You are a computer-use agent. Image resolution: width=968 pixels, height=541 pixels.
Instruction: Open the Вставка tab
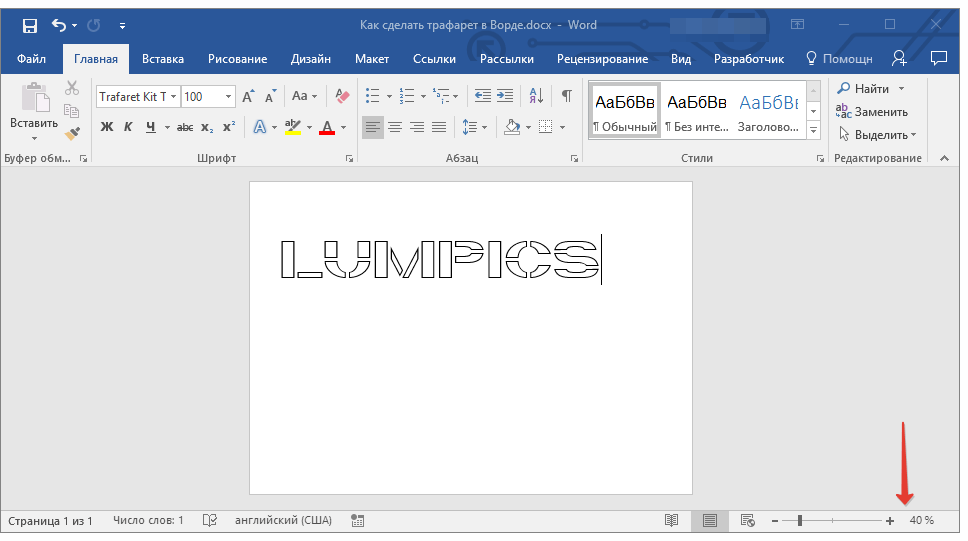click(x=163, y=59)
